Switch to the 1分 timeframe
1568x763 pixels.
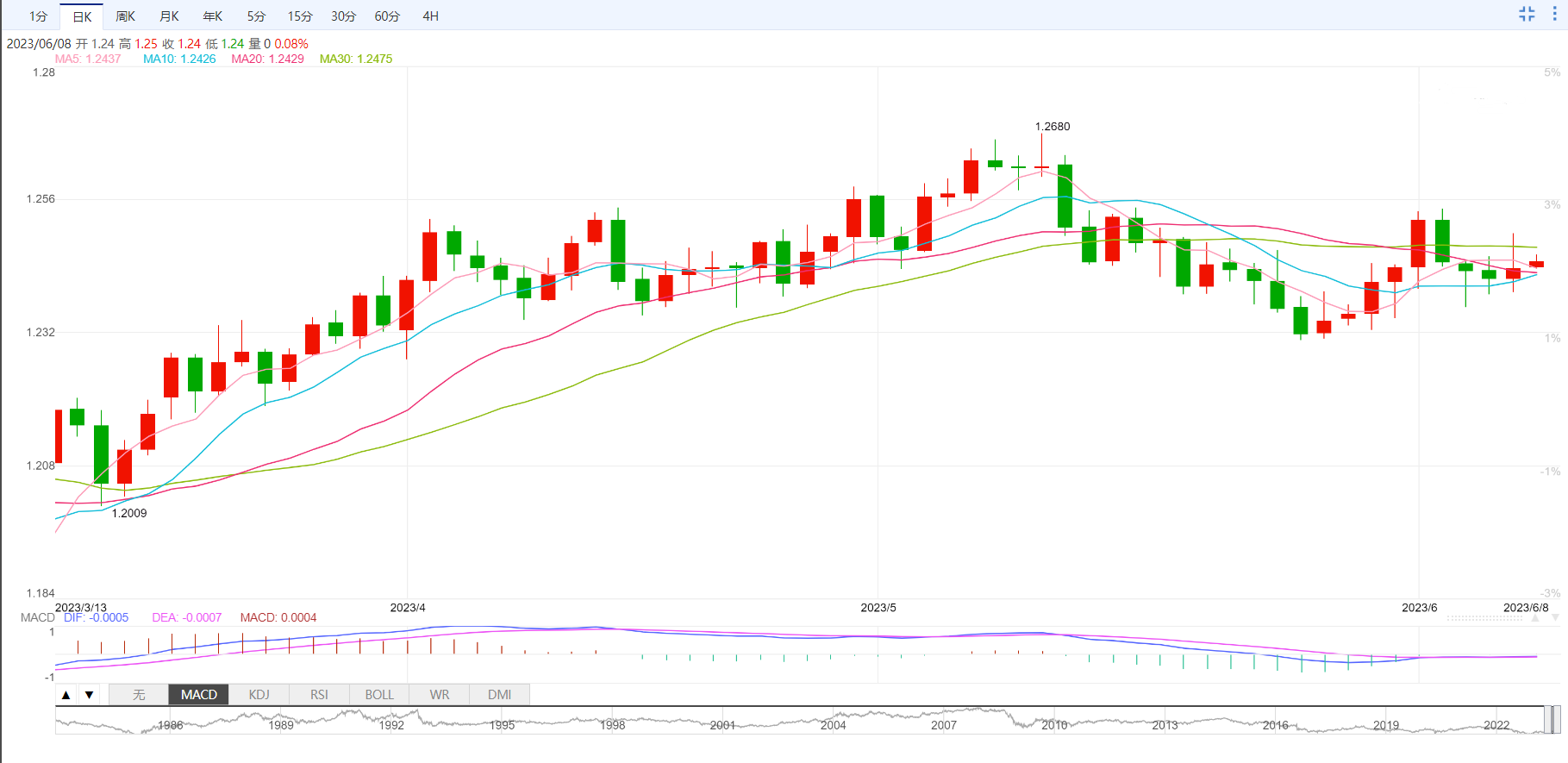tap(38, 16)
